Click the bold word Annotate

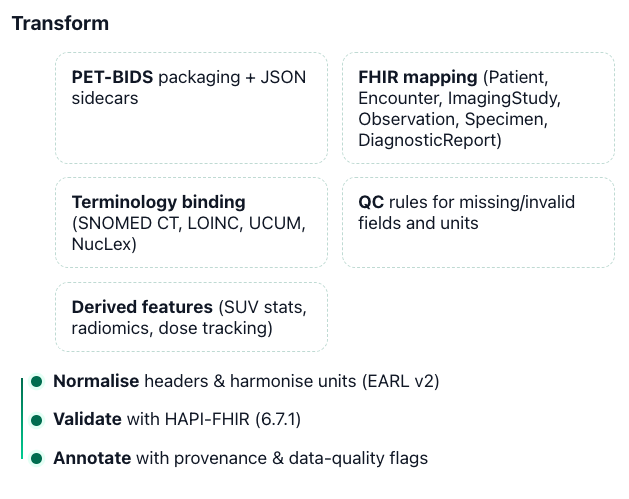tap(90, 458)
